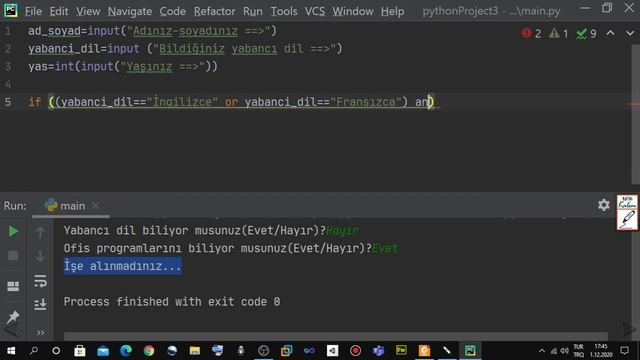The image size is (640, 360).
Task: Click the warnings indicator showing 1
Action: (559, 33)
